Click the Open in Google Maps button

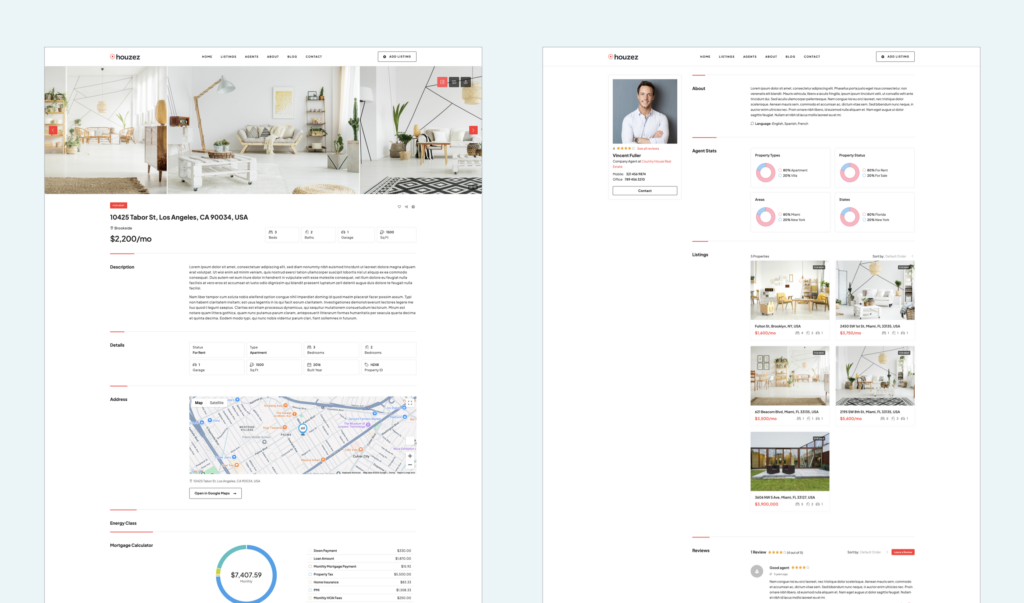pos(215,493)
